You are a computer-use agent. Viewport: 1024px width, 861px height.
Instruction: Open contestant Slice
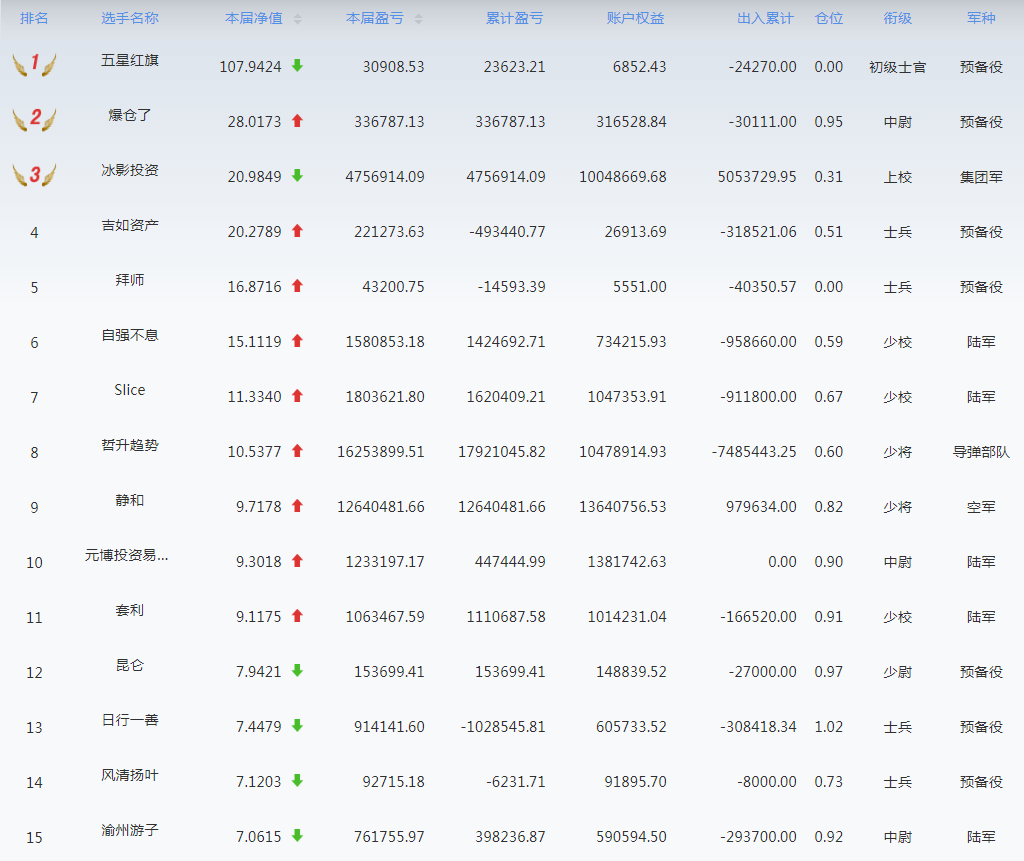(x=130, y=390)
